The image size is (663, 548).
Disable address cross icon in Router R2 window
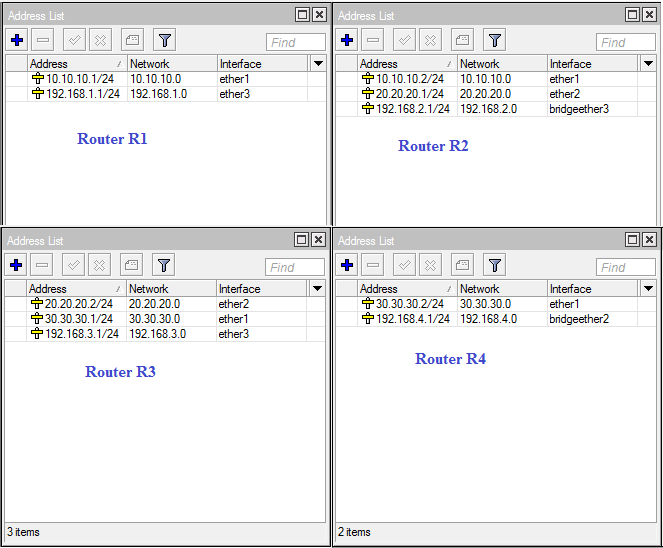click(x=430, y=40)
